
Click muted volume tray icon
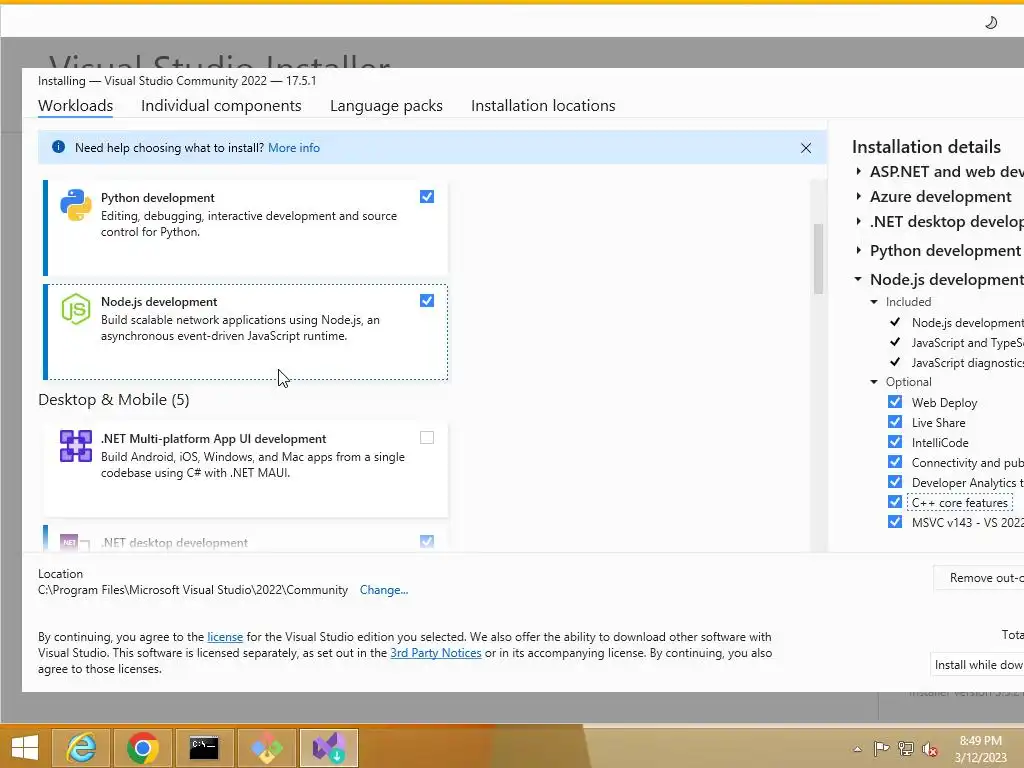[930, 748]
